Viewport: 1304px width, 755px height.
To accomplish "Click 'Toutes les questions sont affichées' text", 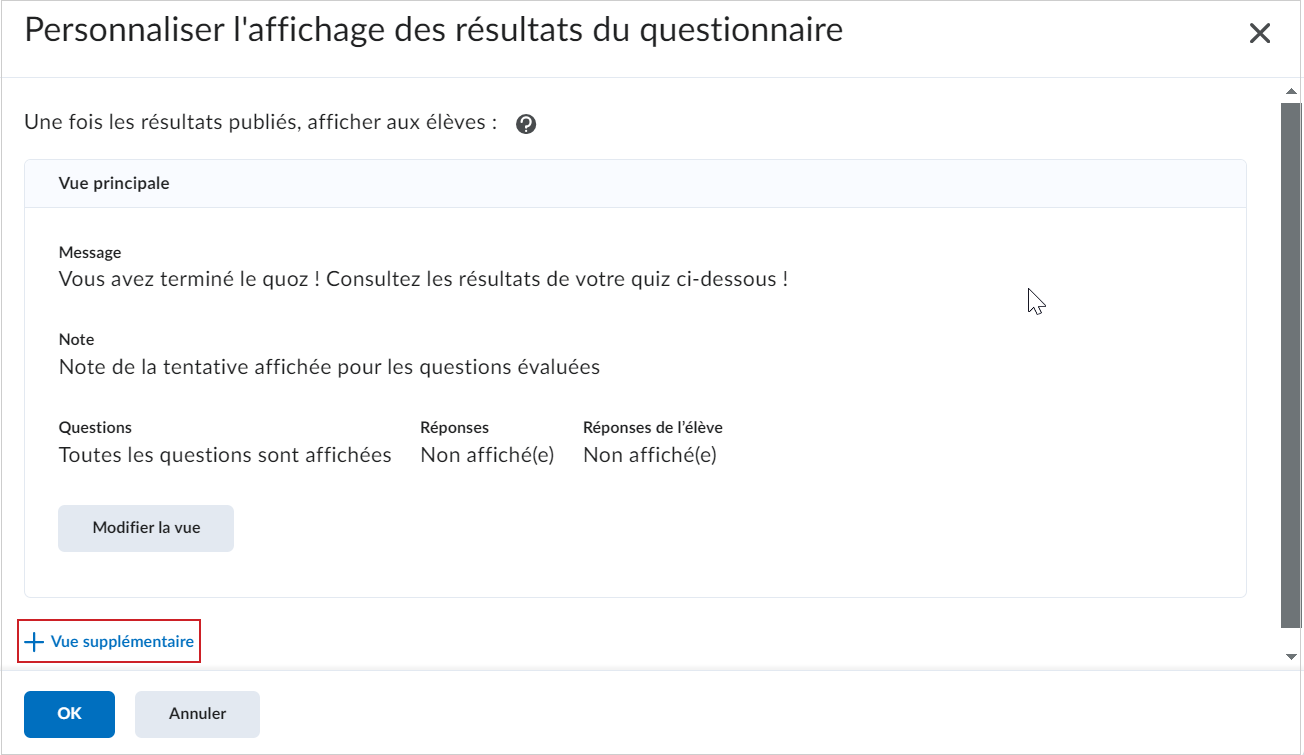I will [x=225, y=455].
